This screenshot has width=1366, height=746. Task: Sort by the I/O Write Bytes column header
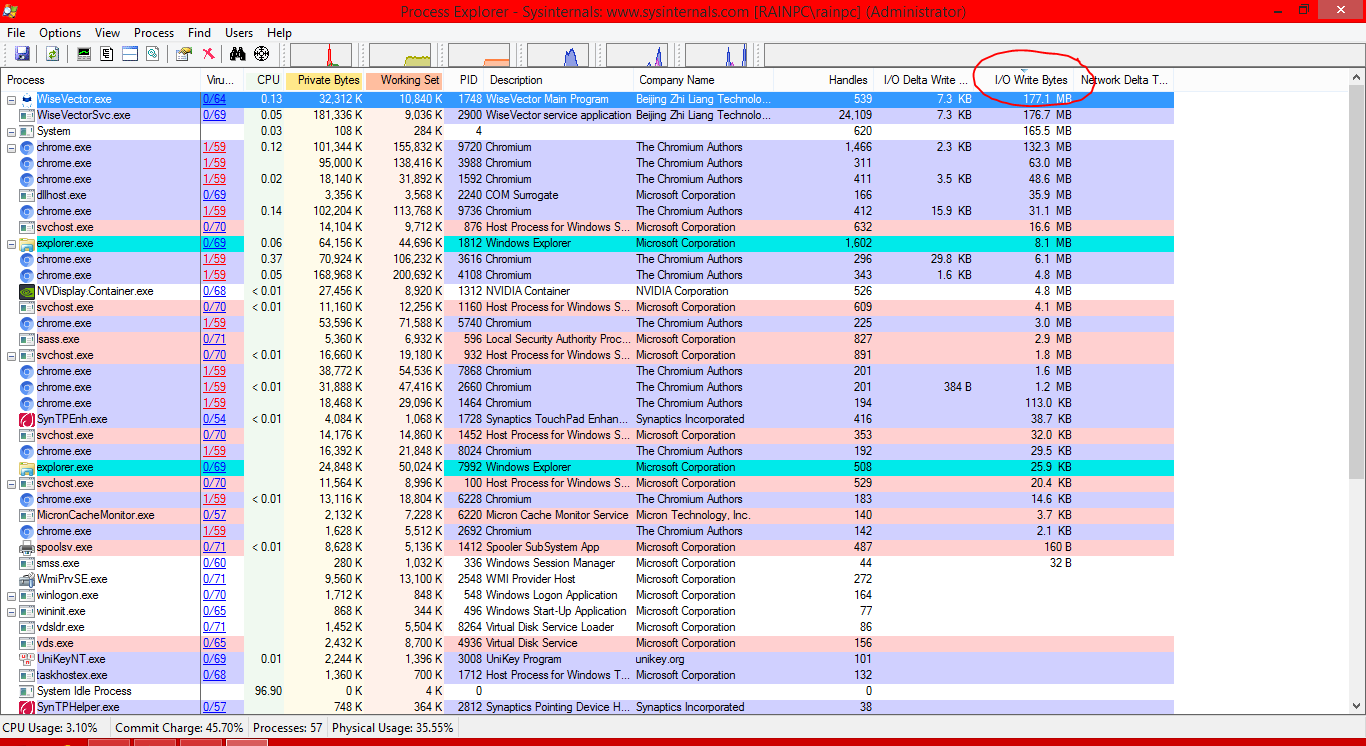(1030, 80)
